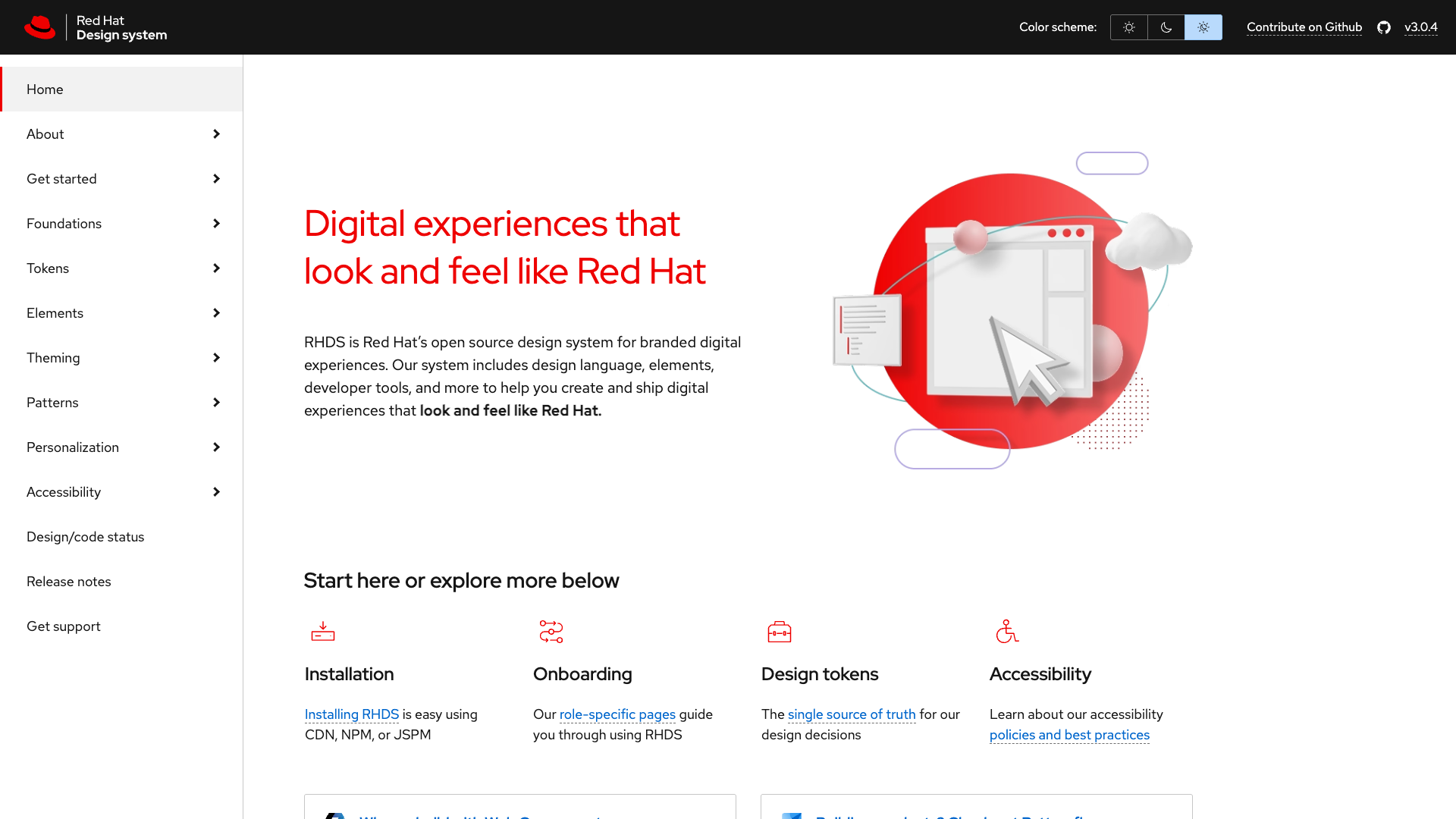Click the v3.0.4 version link

point(1422,27)
